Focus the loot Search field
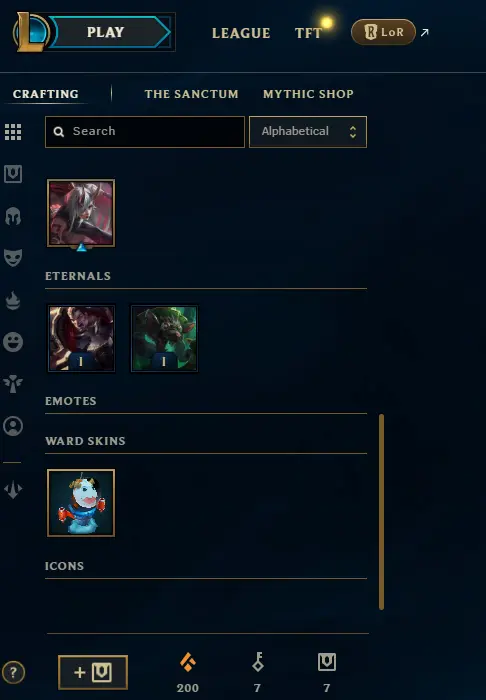 pos(145,132)
